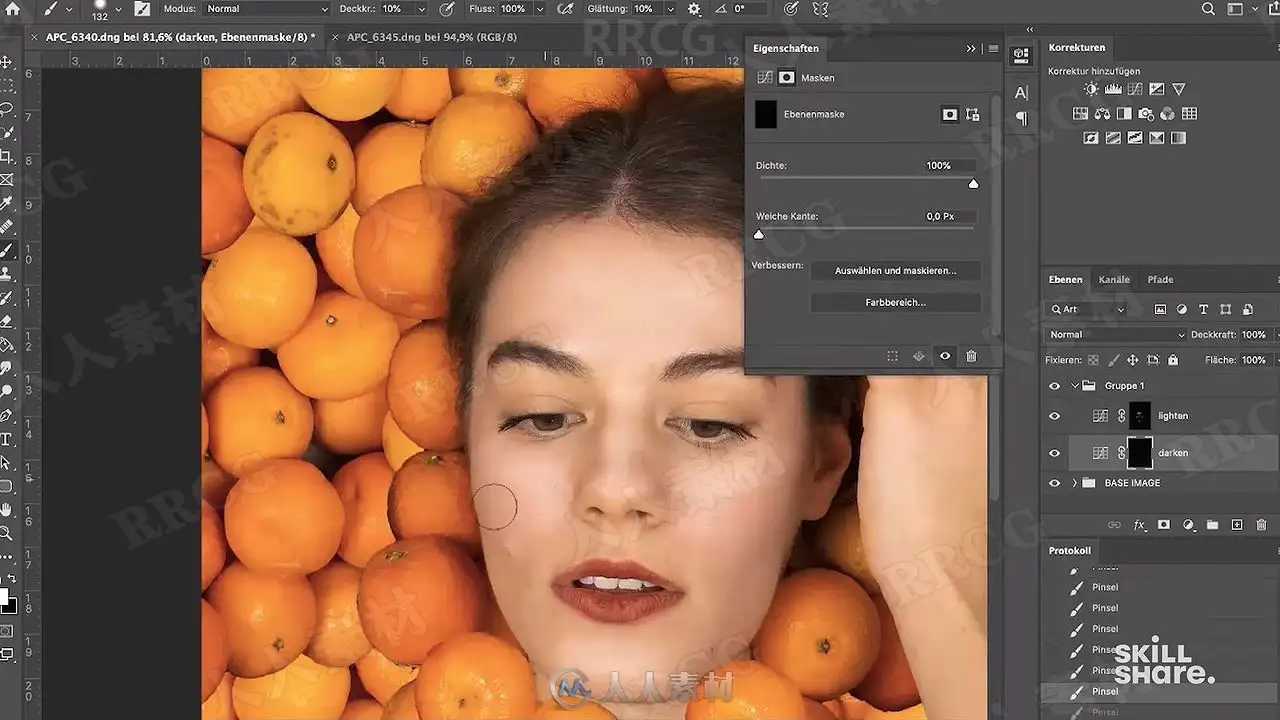Select the Crop tool

click(7, 157)
